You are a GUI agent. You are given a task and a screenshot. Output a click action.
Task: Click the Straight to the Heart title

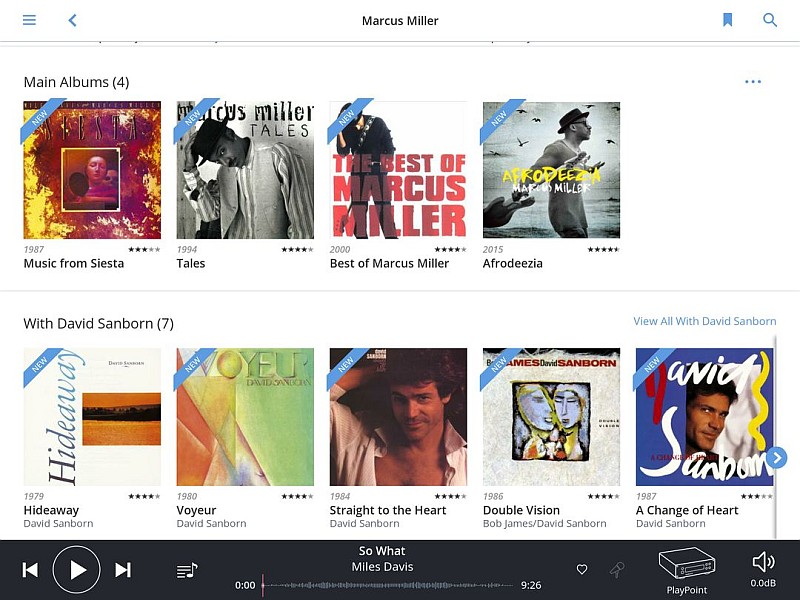tap(388, 510)
